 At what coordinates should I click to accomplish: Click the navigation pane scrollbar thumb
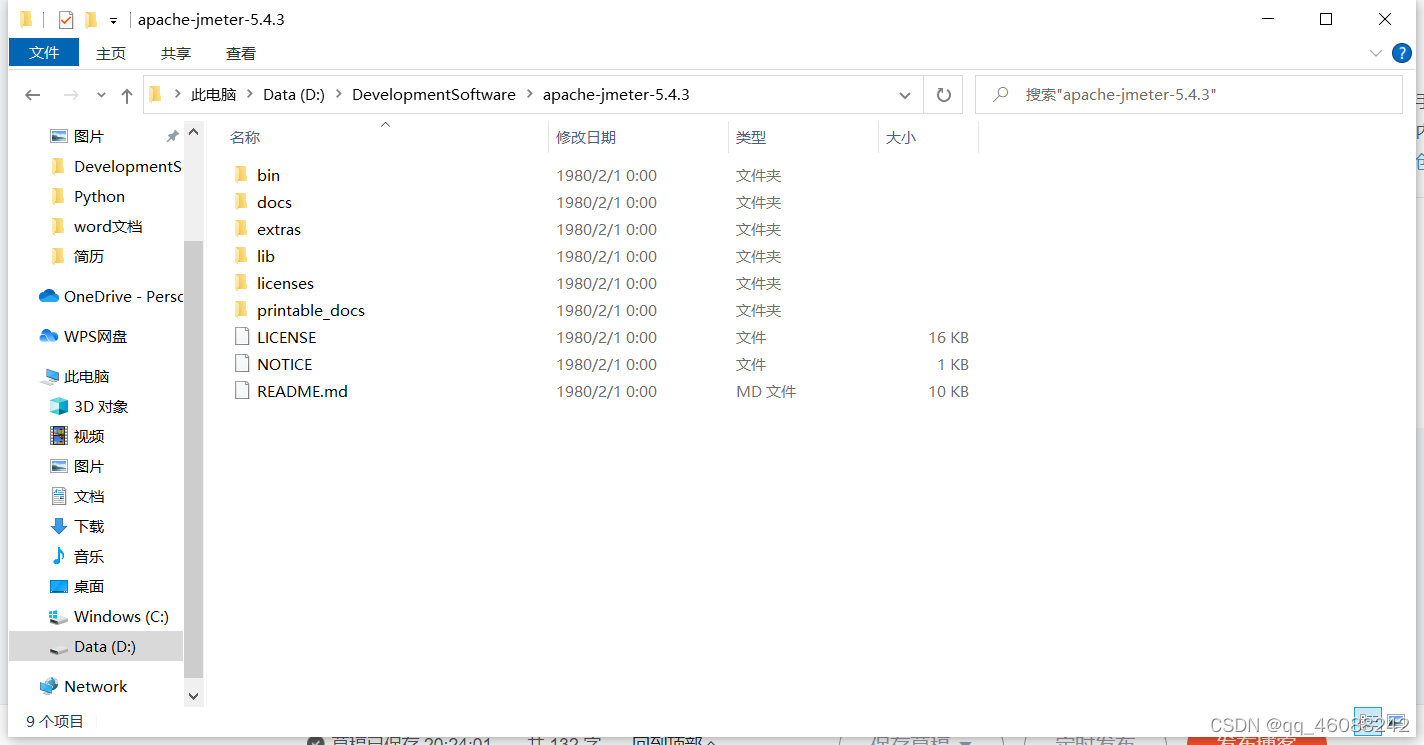click(x=194, y=460)
